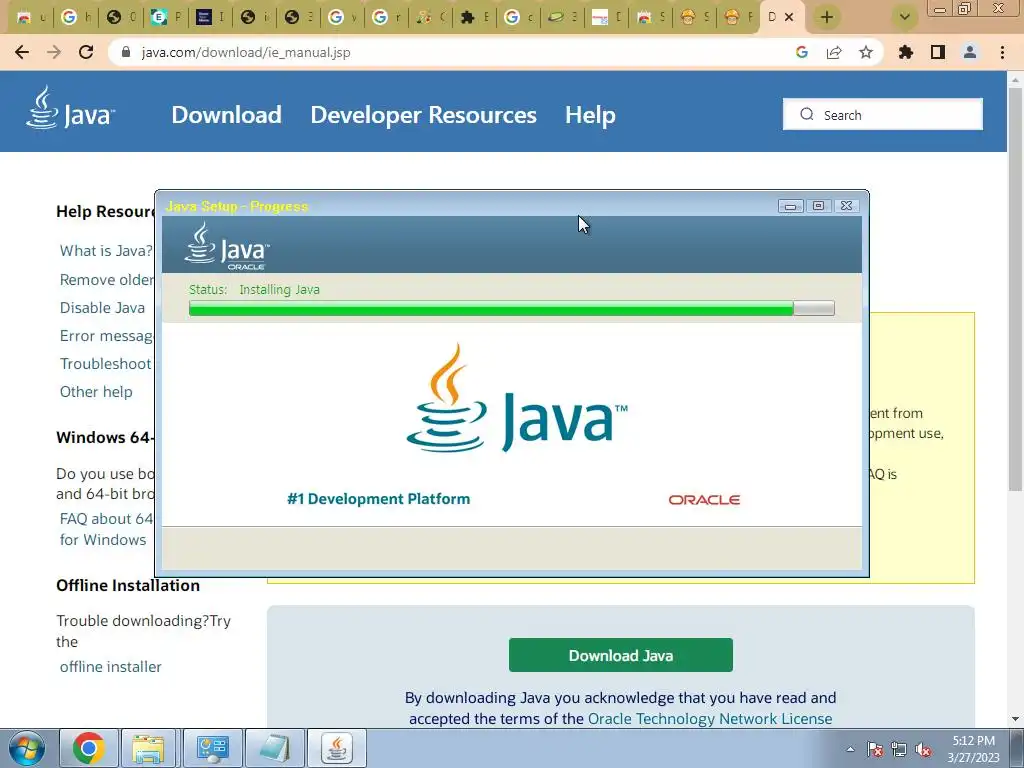Click the browser forward arrow
The image size is (1024, 768).
click(54, 52)
